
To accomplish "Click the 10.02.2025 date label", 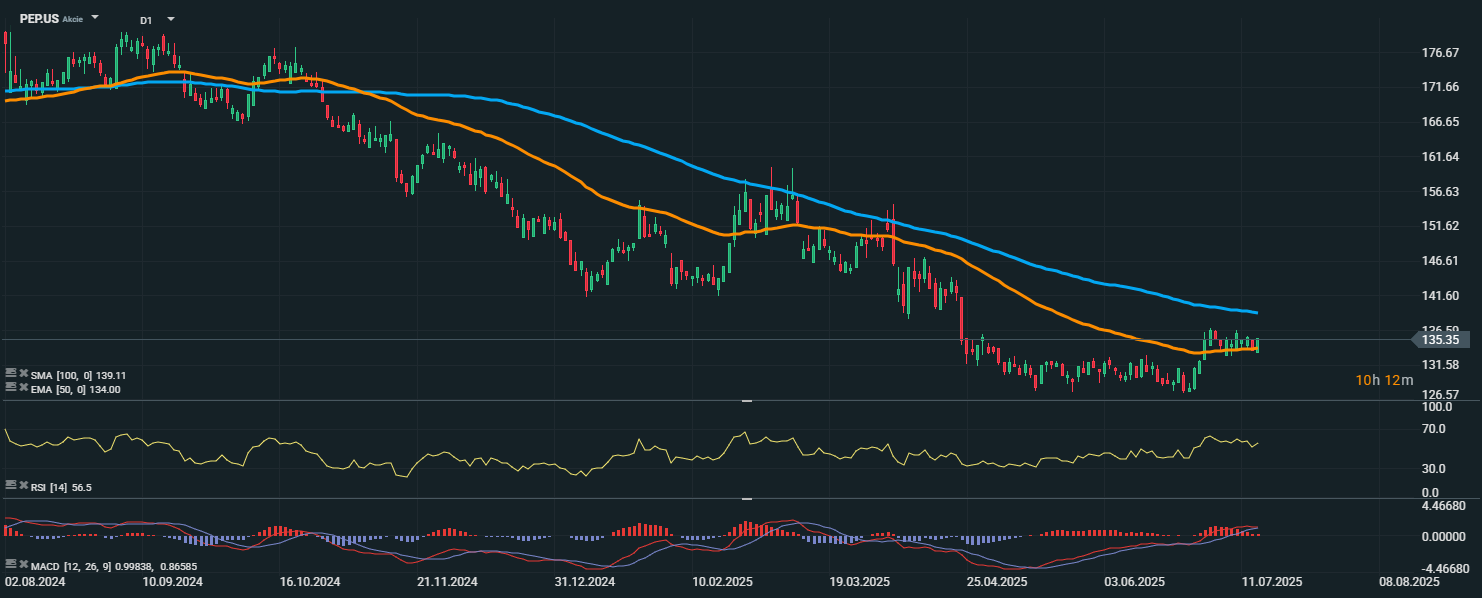I will [721, 581].
